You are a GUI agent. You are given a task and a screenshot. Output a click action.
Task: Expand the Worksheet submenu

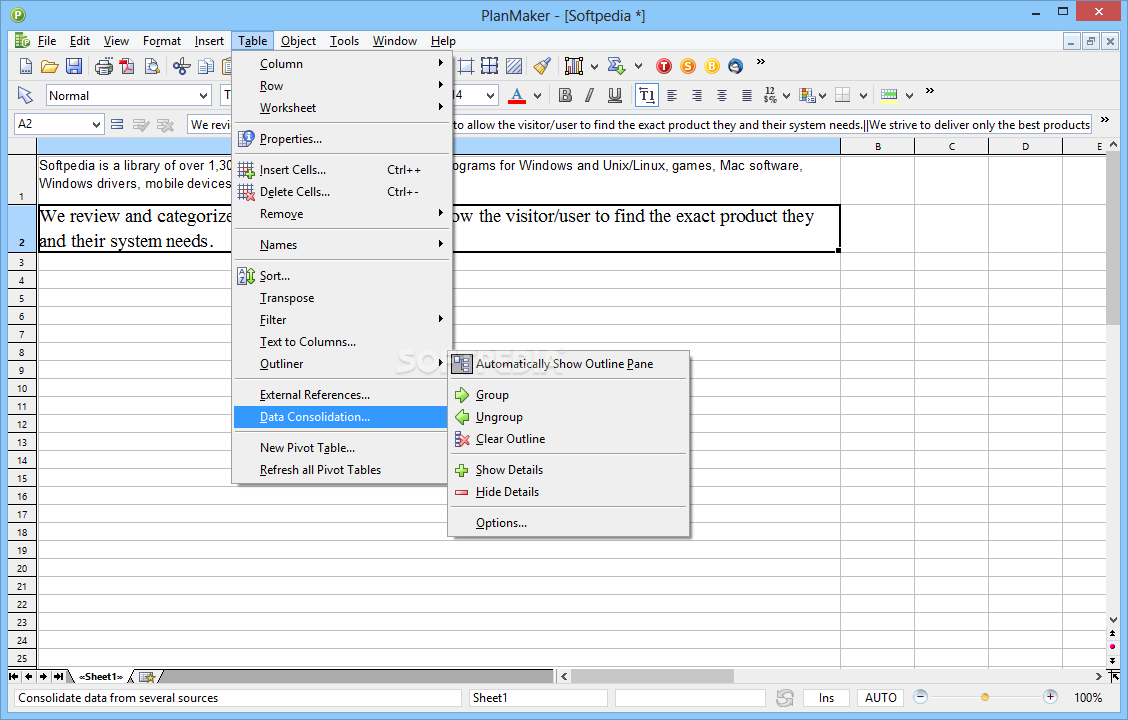coord(342,107)
